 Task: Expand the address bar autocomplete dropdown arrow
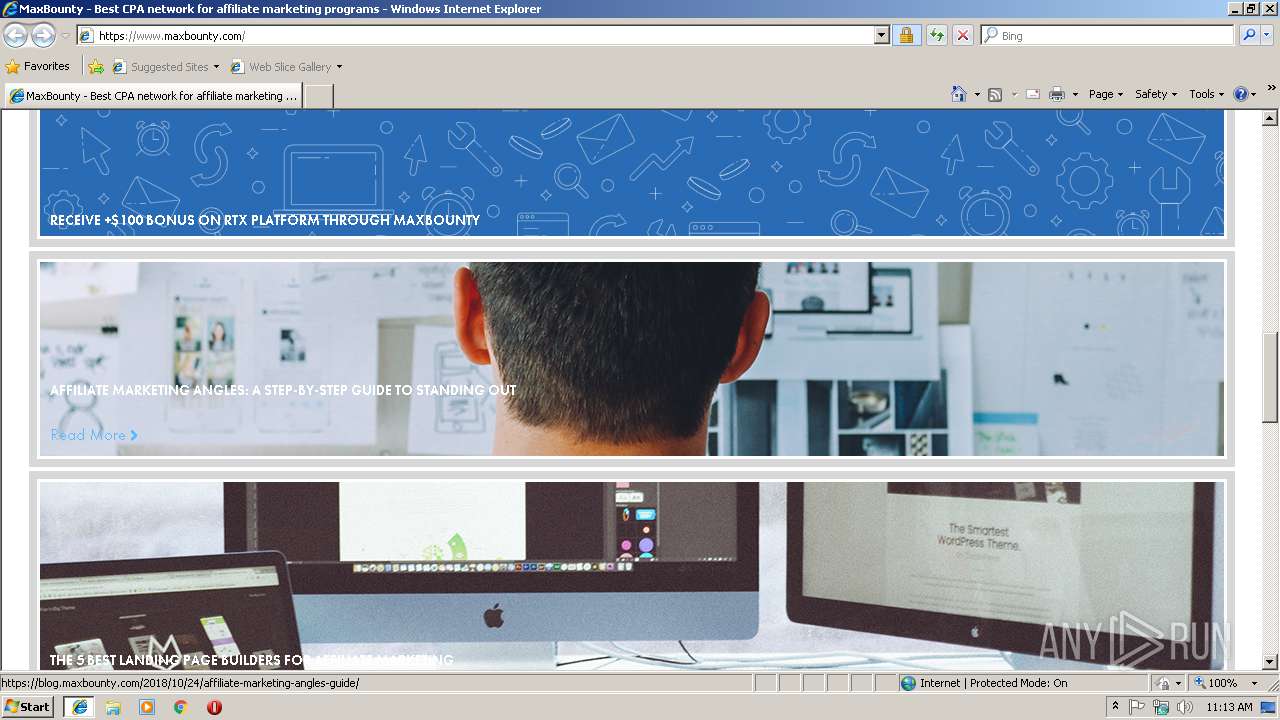tap(881, 36)
